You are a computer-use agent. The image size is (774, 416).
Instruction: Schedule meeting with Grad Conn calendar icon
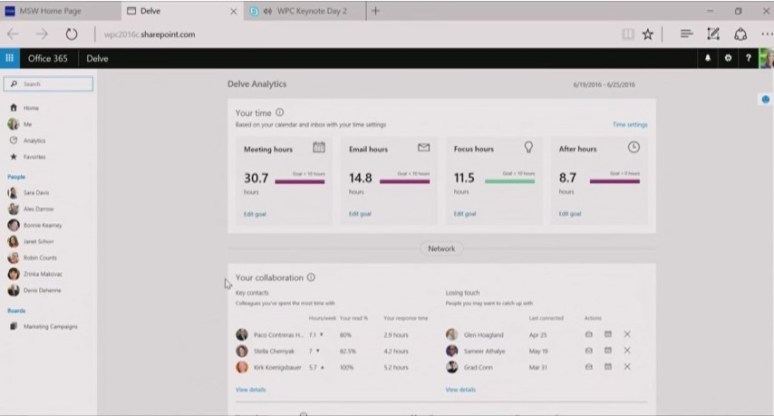608,367
